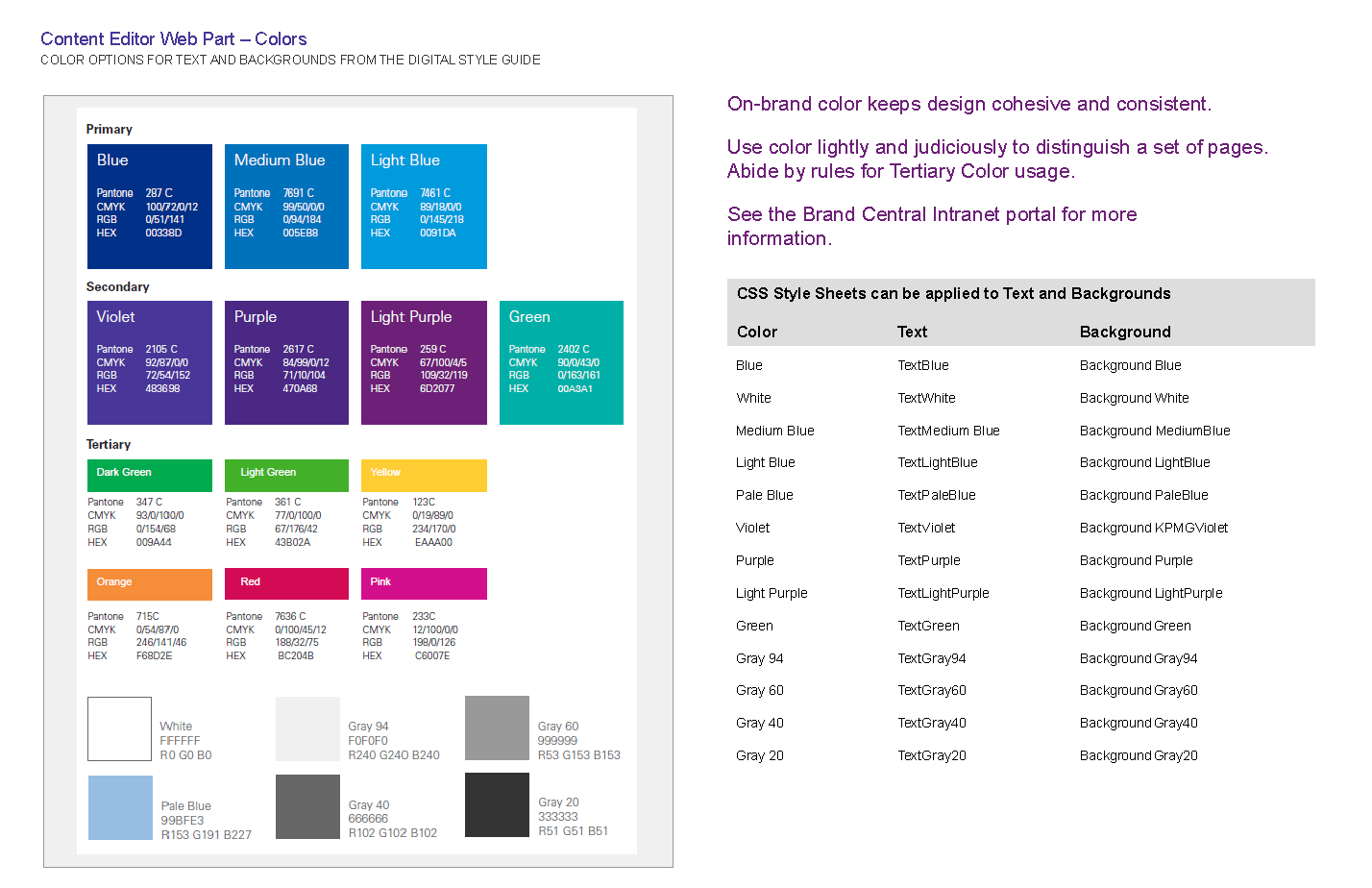Screen dimensions: 1372x888
Task: Select the Gray 40 color square
Action: tap(307, 807)
